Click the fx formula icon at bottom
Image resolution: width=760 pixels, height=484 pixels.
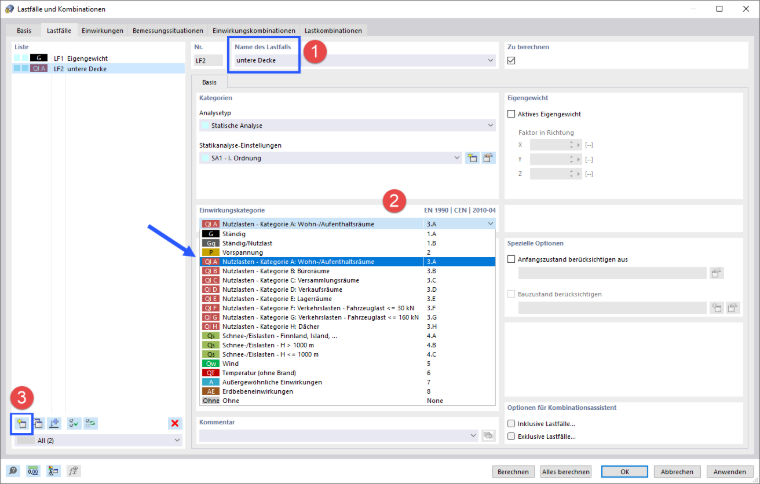click(73, 471)
